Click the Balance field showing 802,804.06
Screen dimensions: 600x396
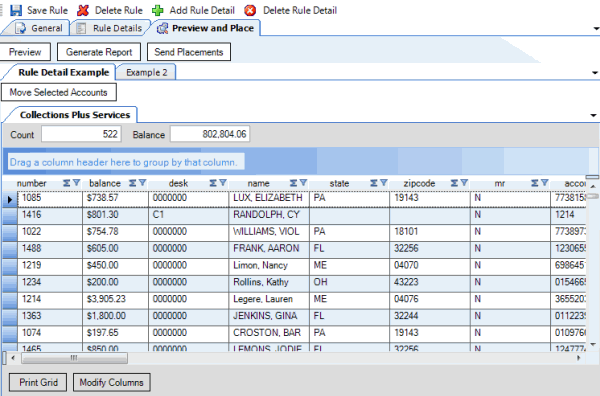coord(210,134)
